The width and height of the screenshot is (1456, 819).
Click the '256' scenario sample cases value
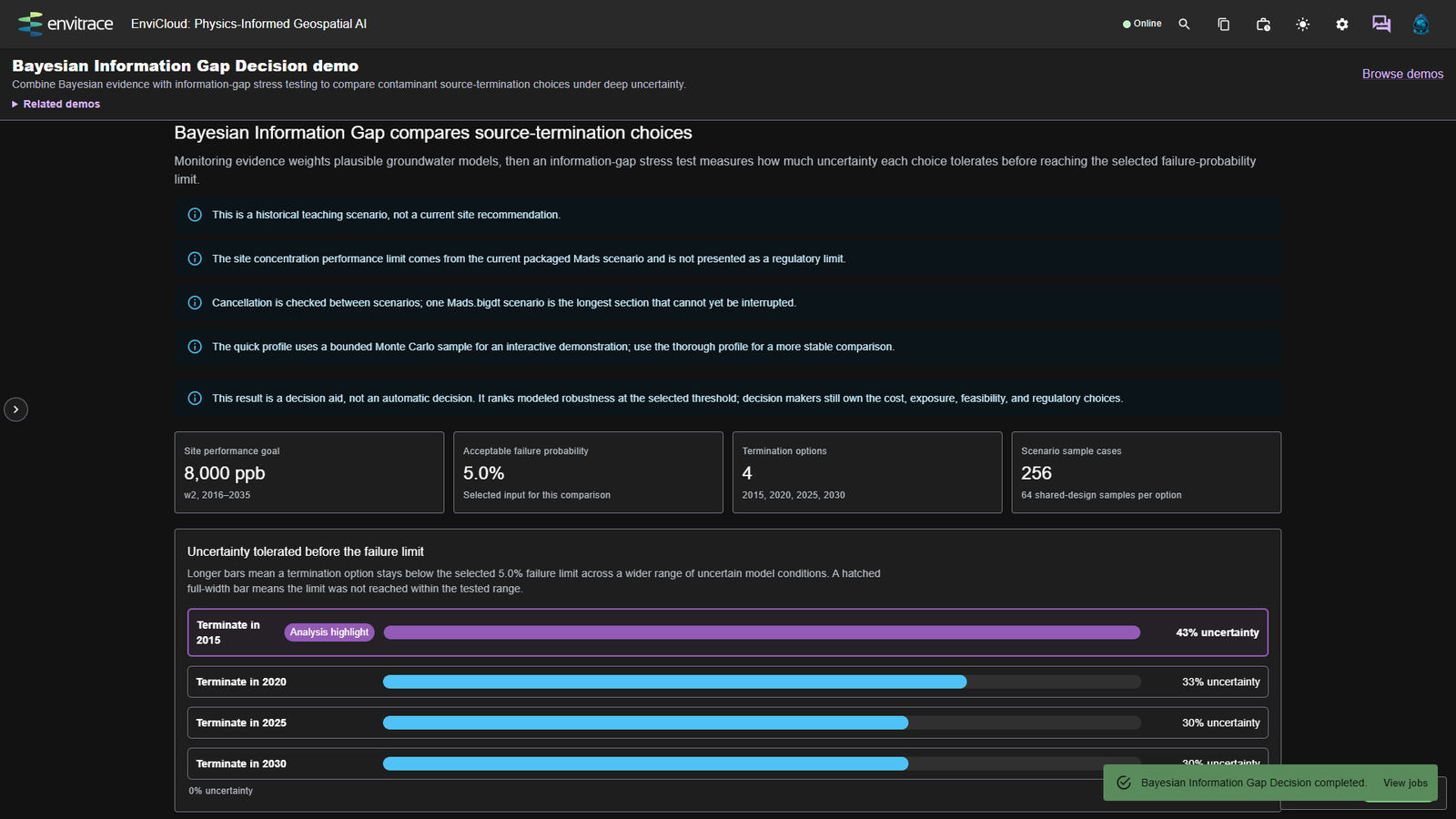1036,473
